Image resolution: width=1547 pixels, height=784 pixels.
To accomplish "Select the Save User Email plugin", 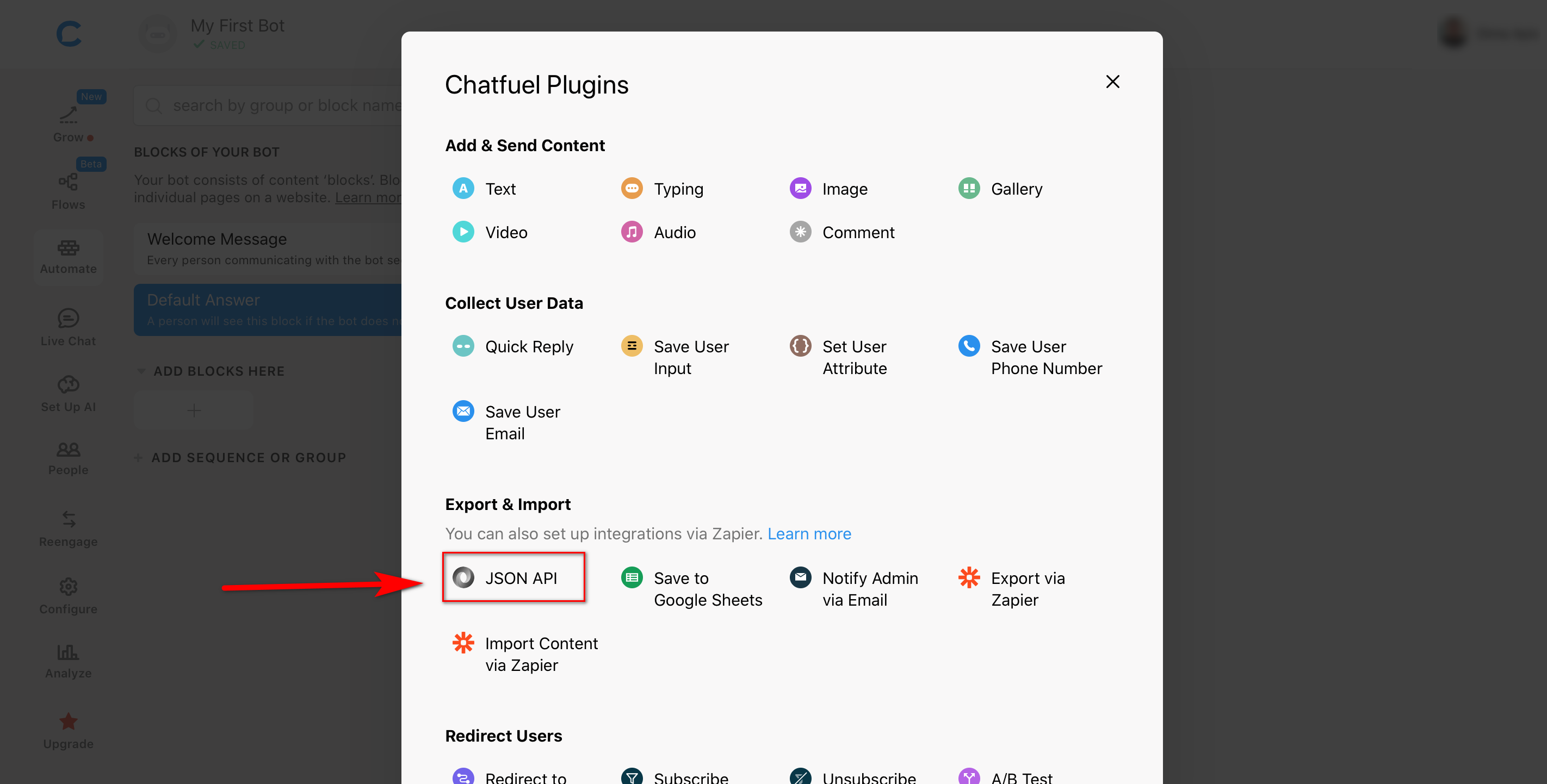I will [x=506, y=422].
